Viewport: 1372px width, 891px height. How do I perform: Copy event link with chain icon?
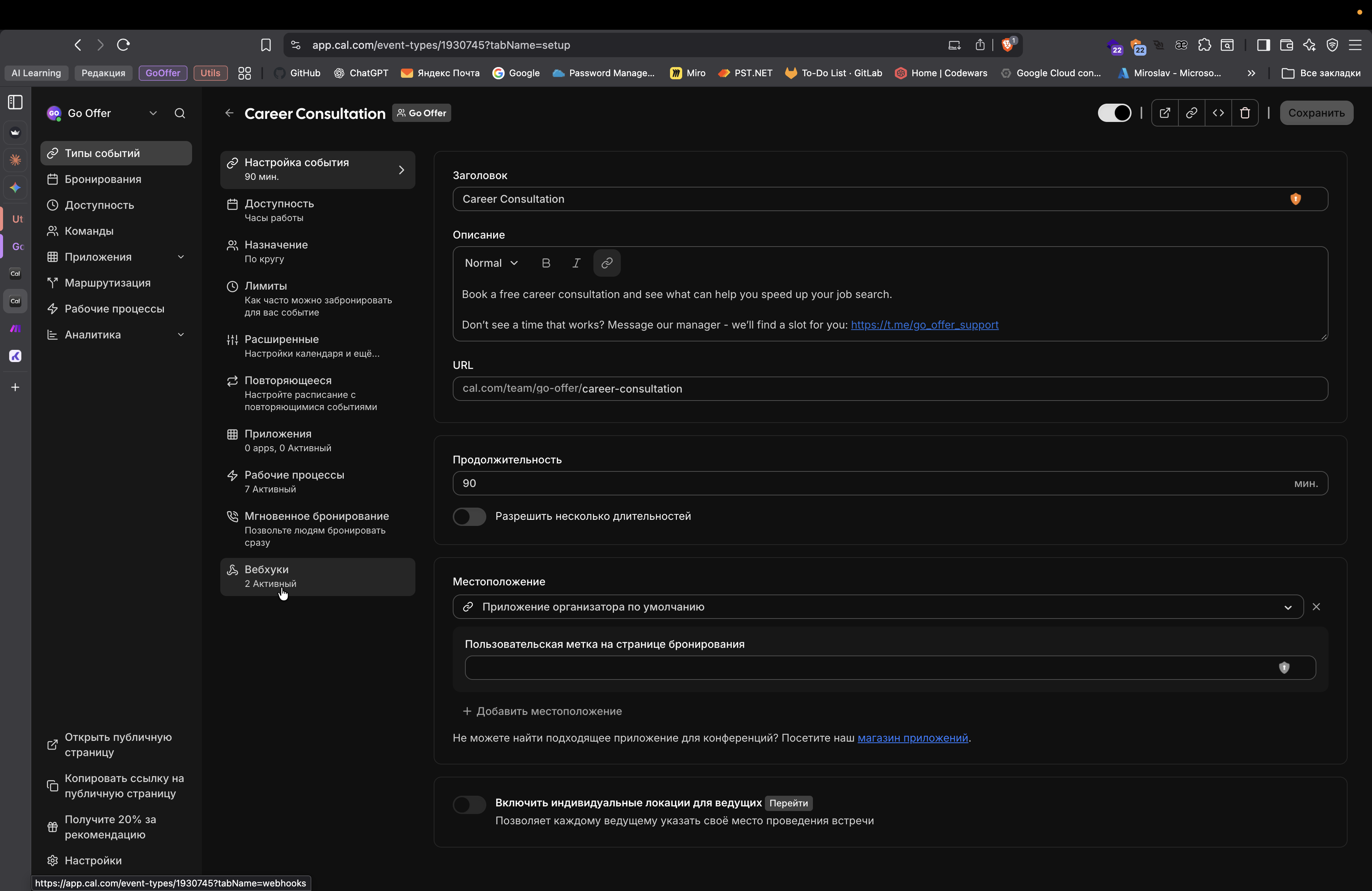click(x=1191, y=113)
